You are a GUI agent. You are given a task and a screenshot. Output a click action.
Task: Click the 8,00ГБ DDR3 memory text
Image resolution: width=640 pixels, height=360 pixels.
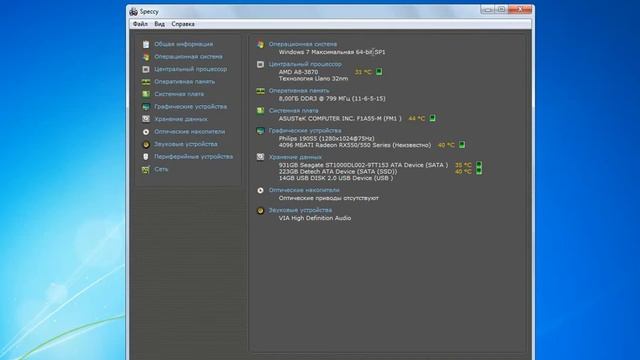click(332, 98)
